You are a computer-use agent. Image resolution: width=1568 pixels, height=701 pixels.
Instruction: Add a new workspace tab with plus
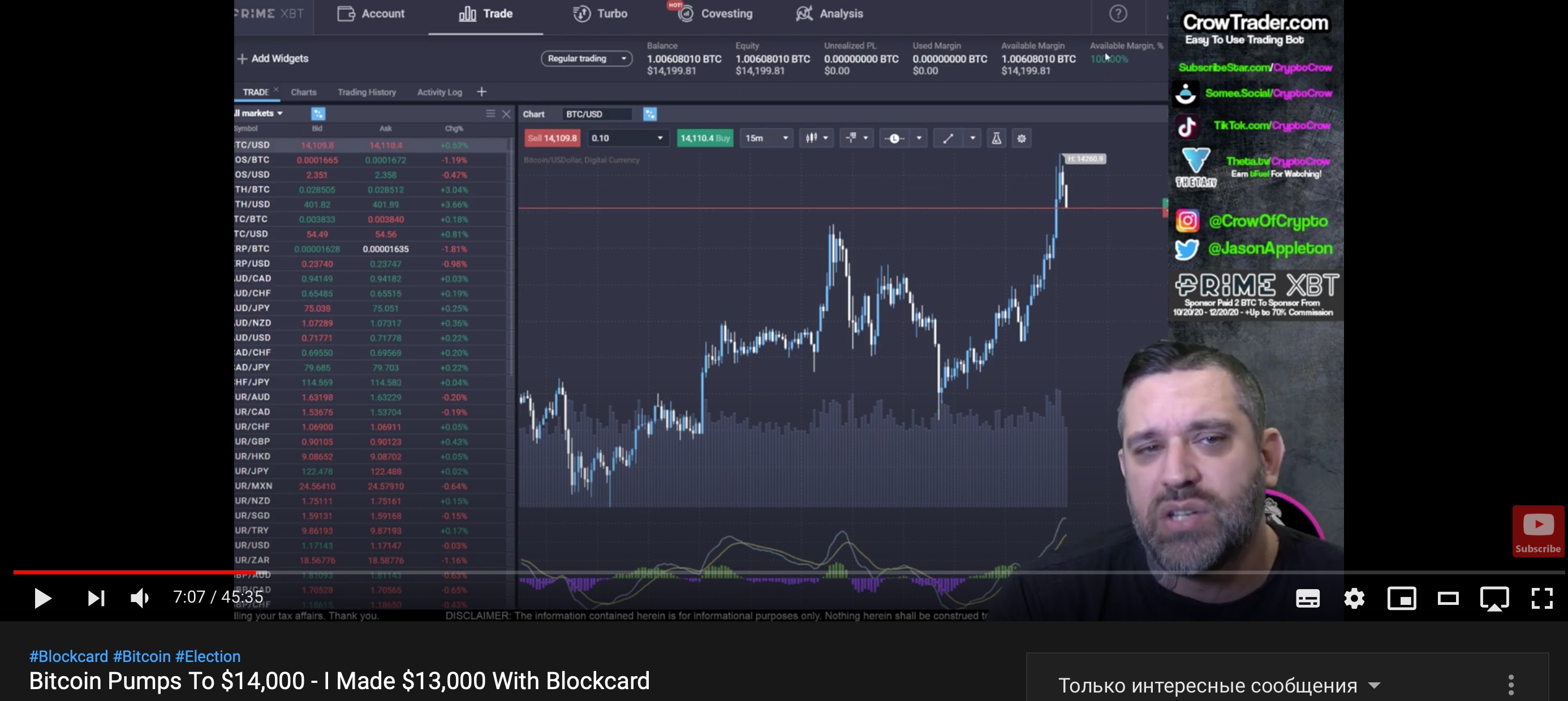click(481, 92)
